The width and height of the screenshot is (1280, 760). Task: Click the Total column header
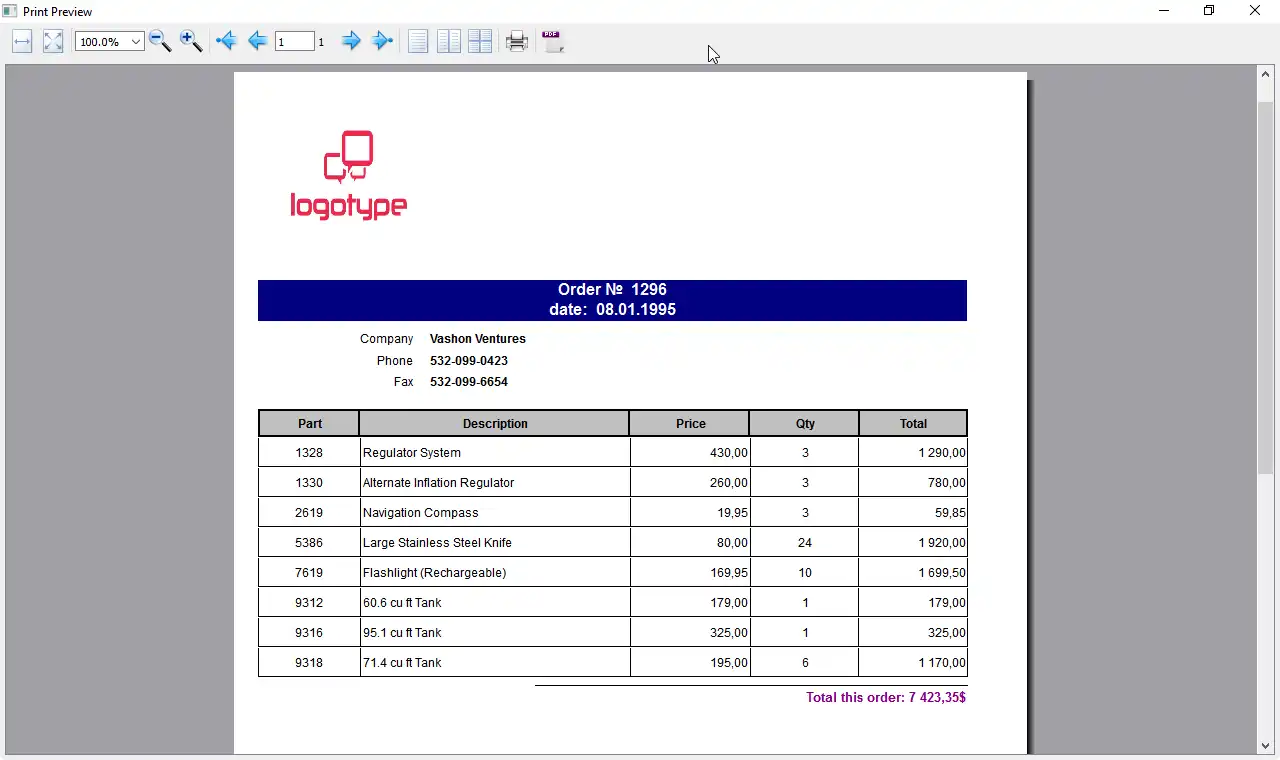pos(913,423)
